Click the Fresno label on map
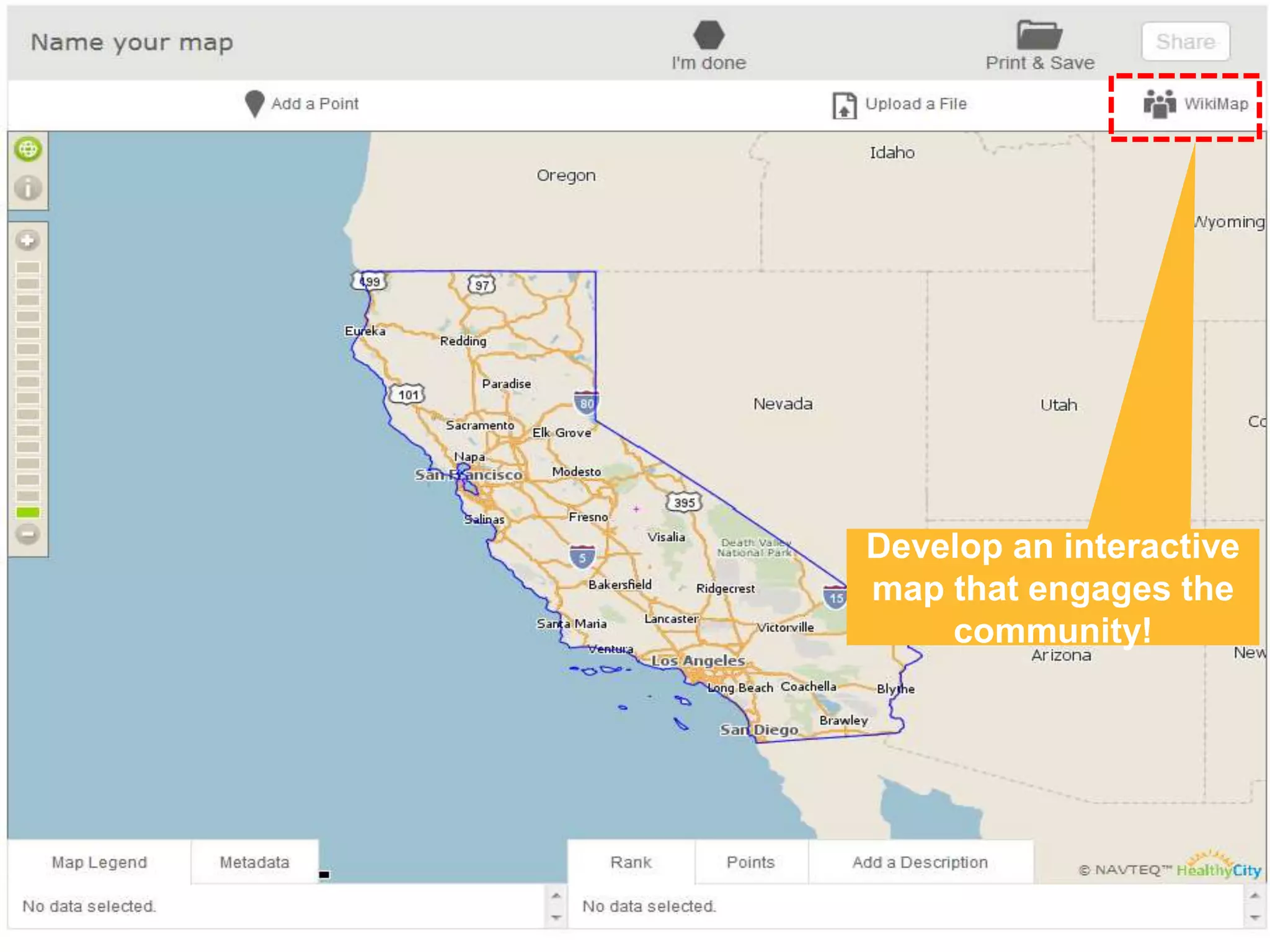The image size is (1270, 952). click(588, 517)
